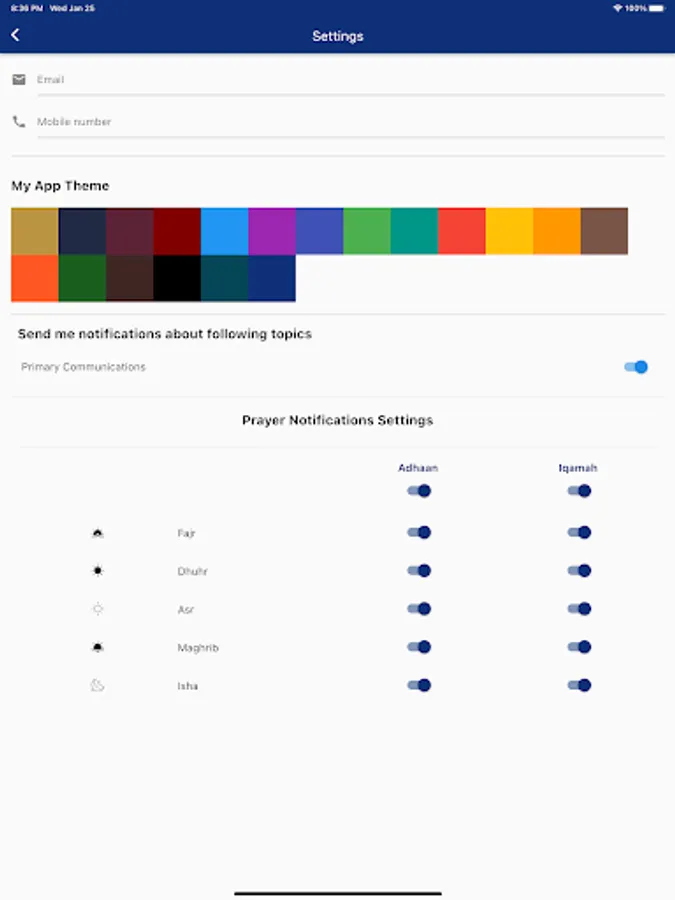The image size is (675, 900).
Task: Choose the purple app theme color
Action: [272, 231]
